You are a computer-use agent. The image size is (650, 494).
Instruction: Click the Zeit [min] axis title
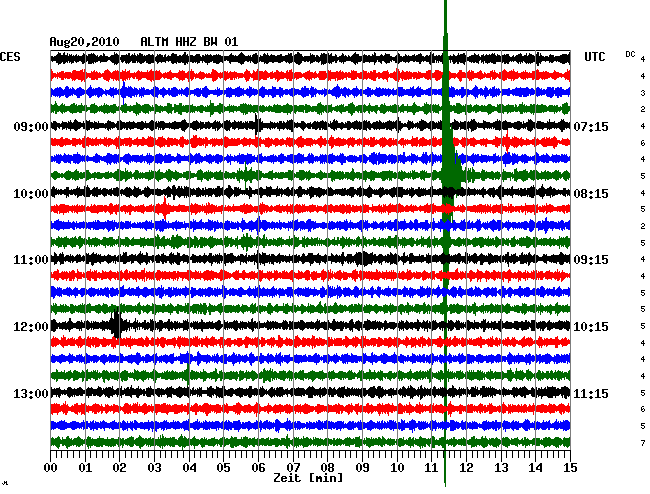[x=308, y=478]
